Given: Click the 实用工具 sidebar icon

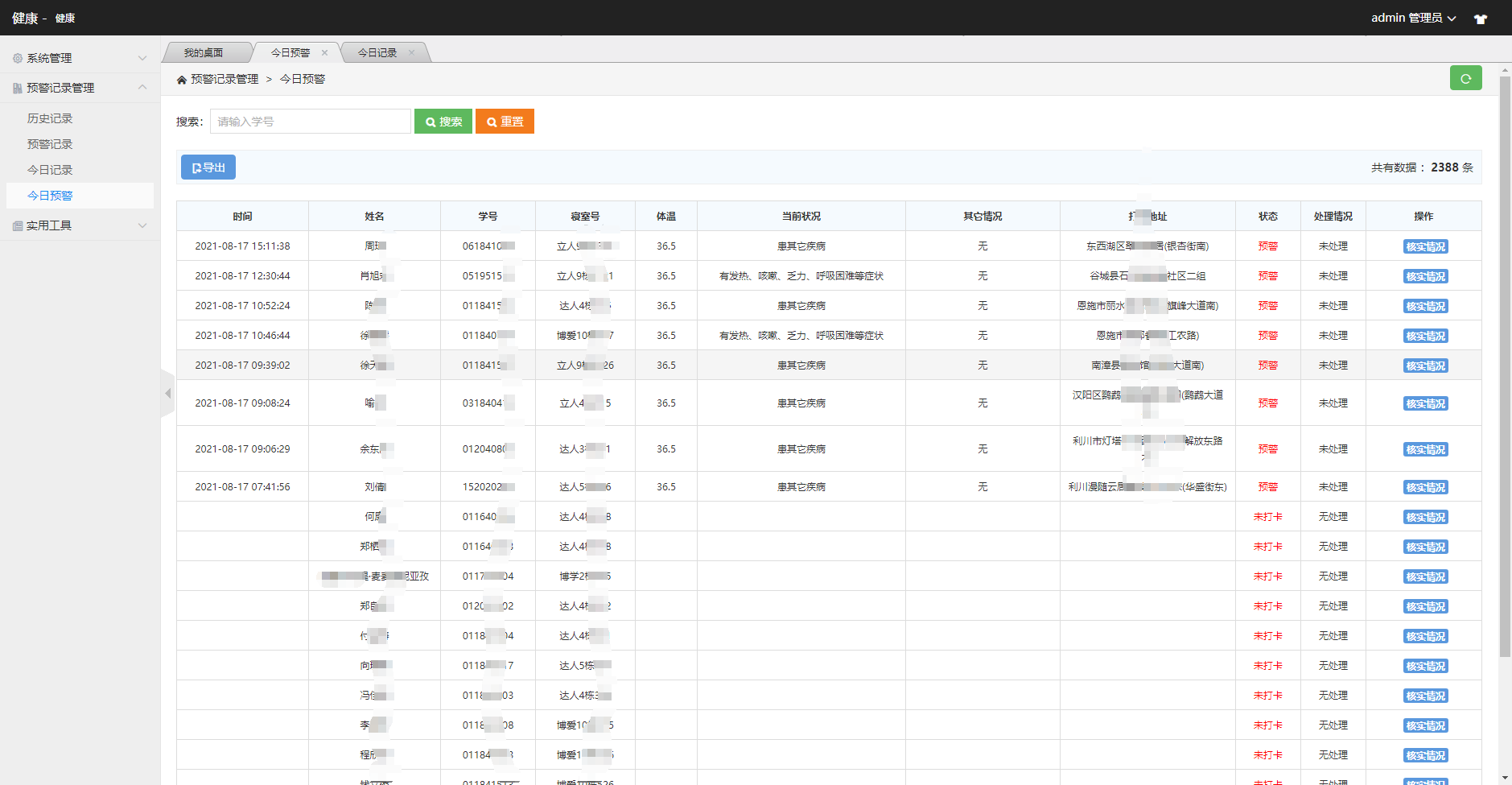Looking at the screenshot, I should [x=18, y=225].
